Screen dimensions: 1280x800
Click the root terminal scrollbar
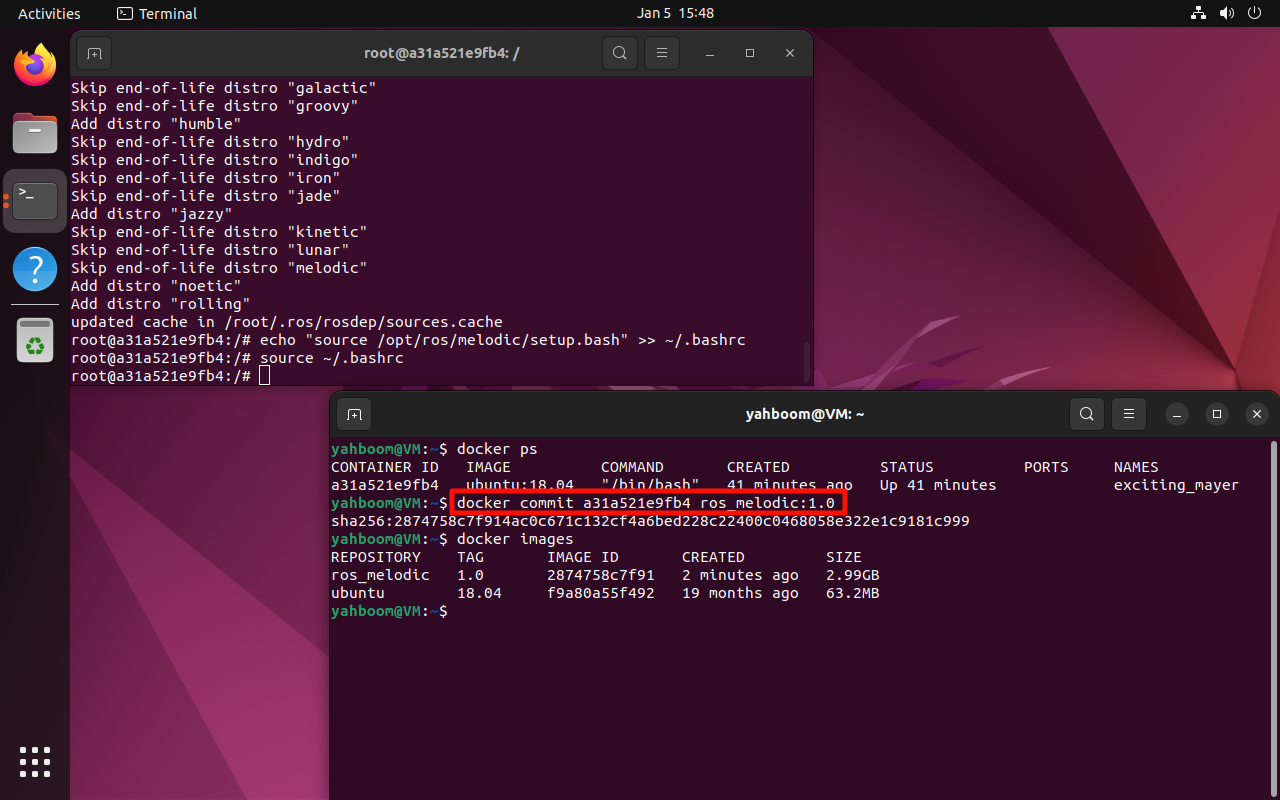pyautogui.click(x=806, y=360)
